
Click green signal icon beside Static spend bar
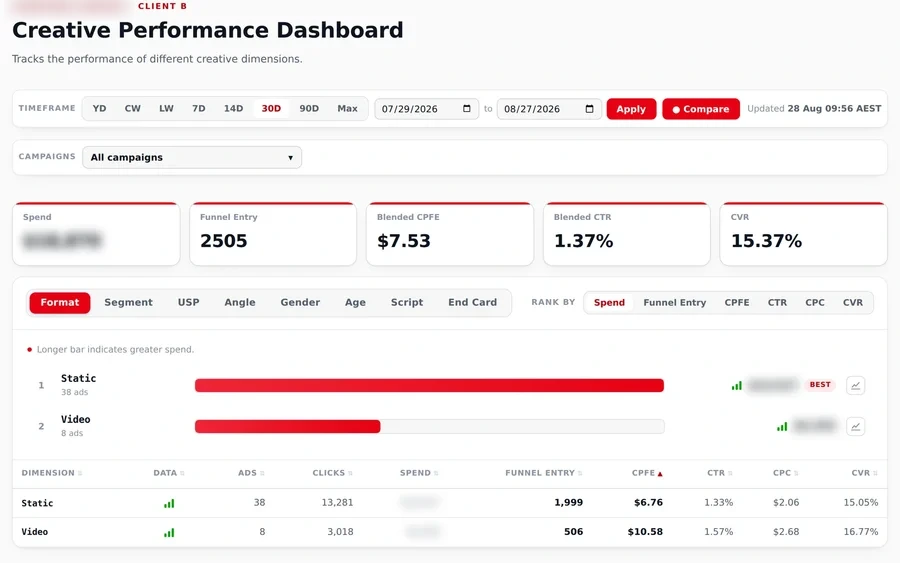click(736, 386)
